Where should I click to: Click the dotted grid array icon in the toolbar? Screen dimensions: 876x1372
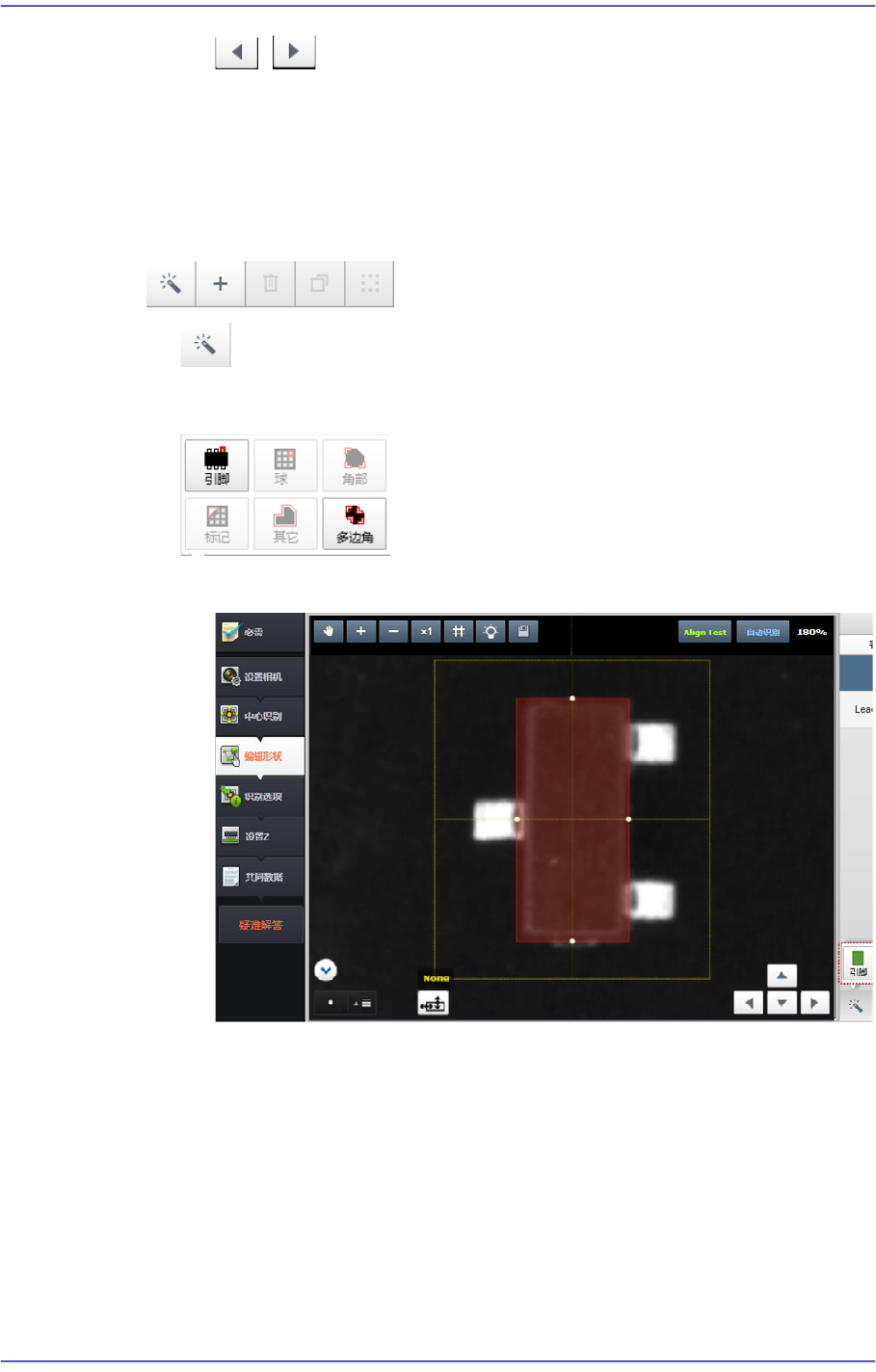[370, 283]
